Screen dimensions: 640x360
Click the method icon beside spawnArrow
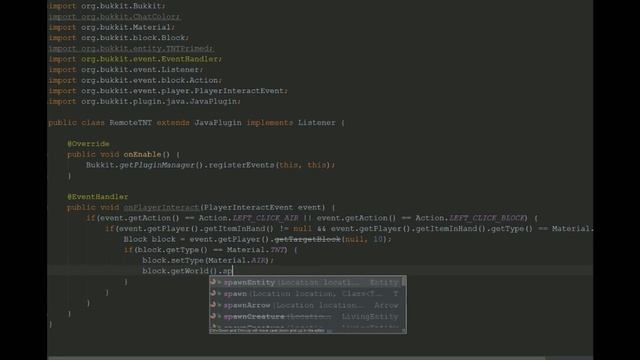pyautogui.click(x=213, y=305)
